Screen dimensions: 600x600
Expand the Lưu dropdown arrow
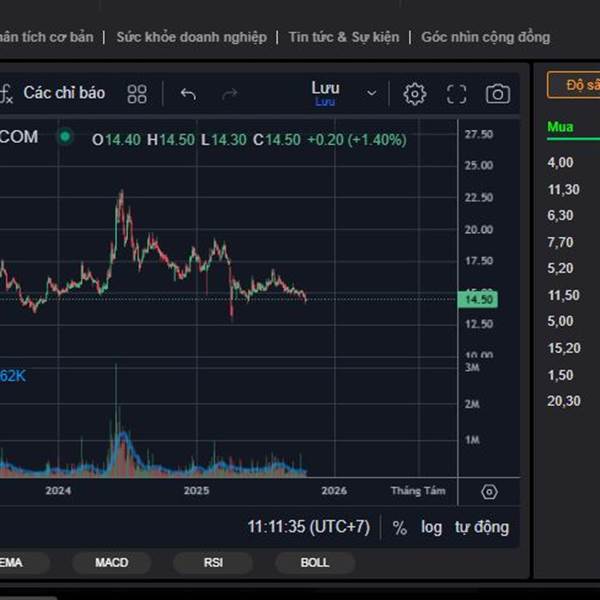(x=372, y=93)
